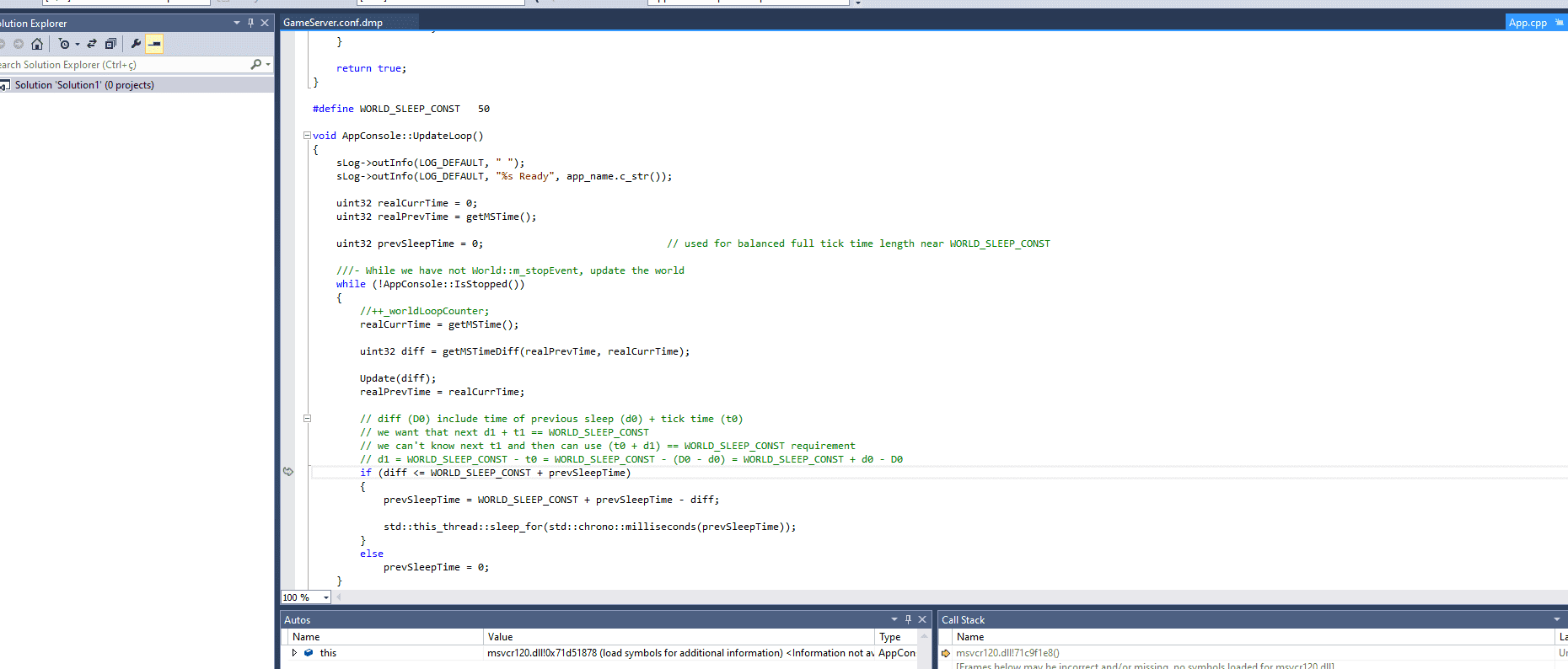Click 'sLog->outInfo(LOG_DEFAULT, "%s Ready"' line
Viewport: 1568px width, 669px height.
(504, 176)
